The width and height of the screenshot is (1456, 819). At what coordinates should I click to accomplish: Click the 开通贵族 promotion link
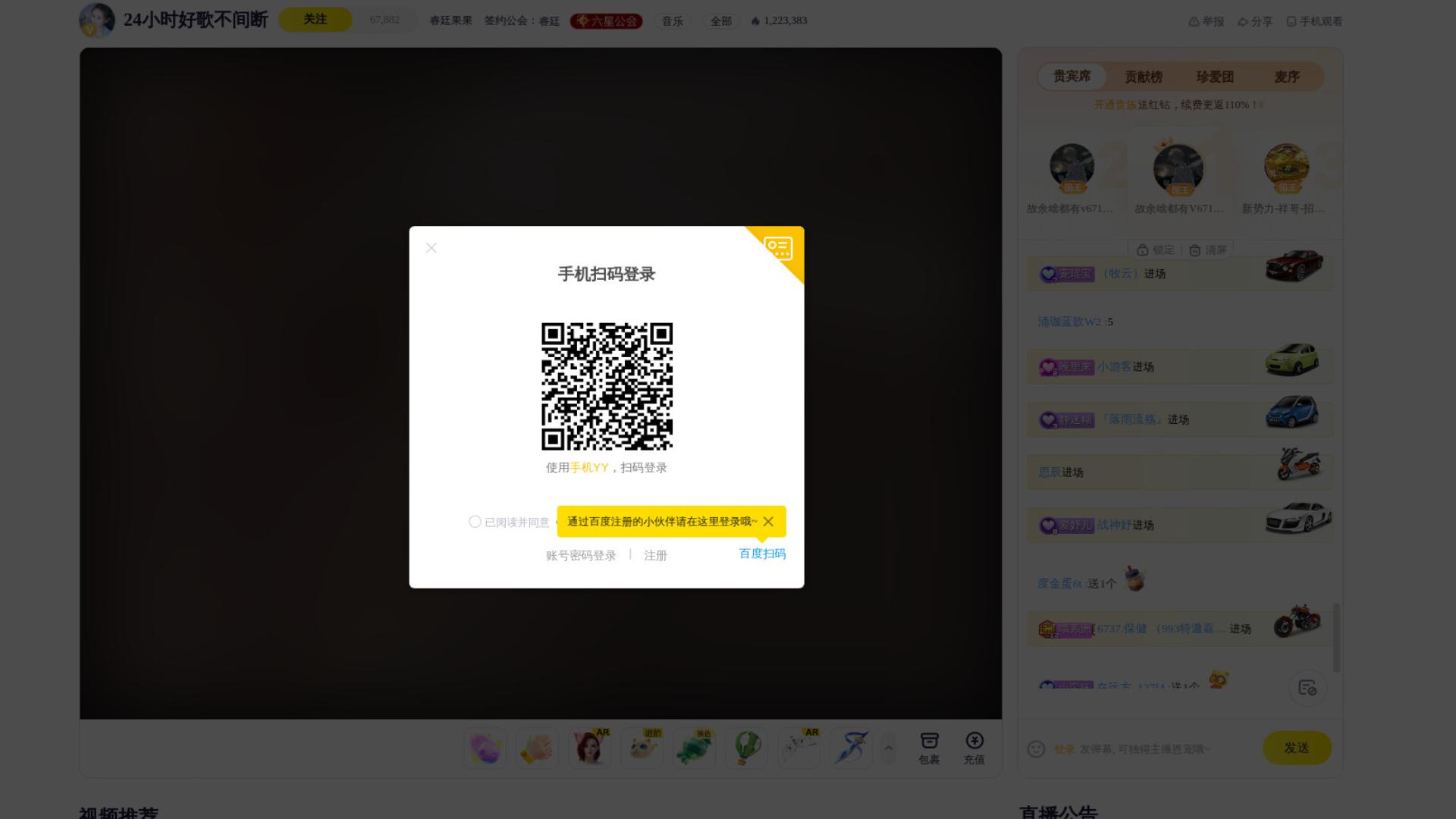(x=1115, y=105)
